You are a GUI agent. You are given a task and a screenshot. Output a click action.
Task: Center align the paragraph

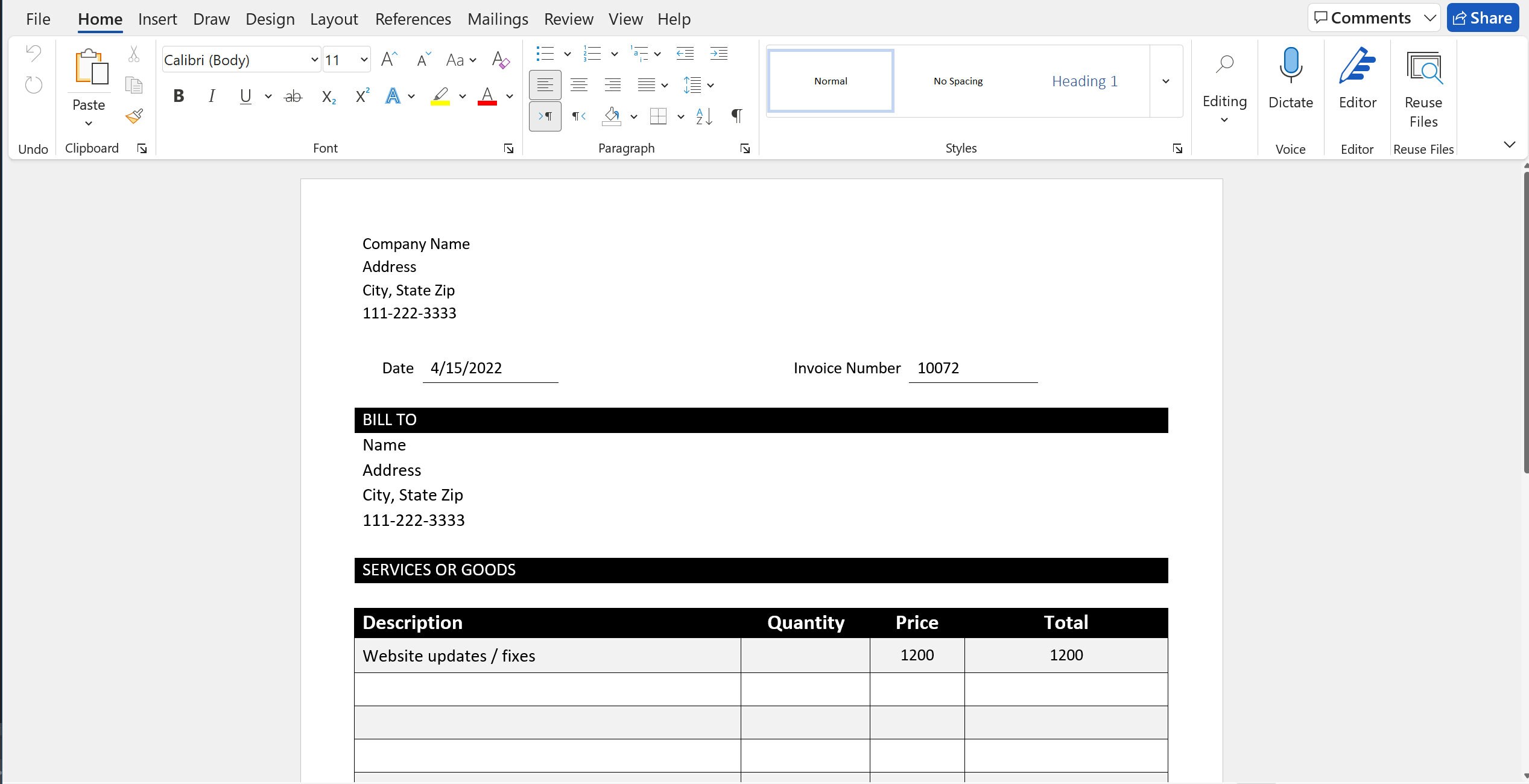coord(578,84)
